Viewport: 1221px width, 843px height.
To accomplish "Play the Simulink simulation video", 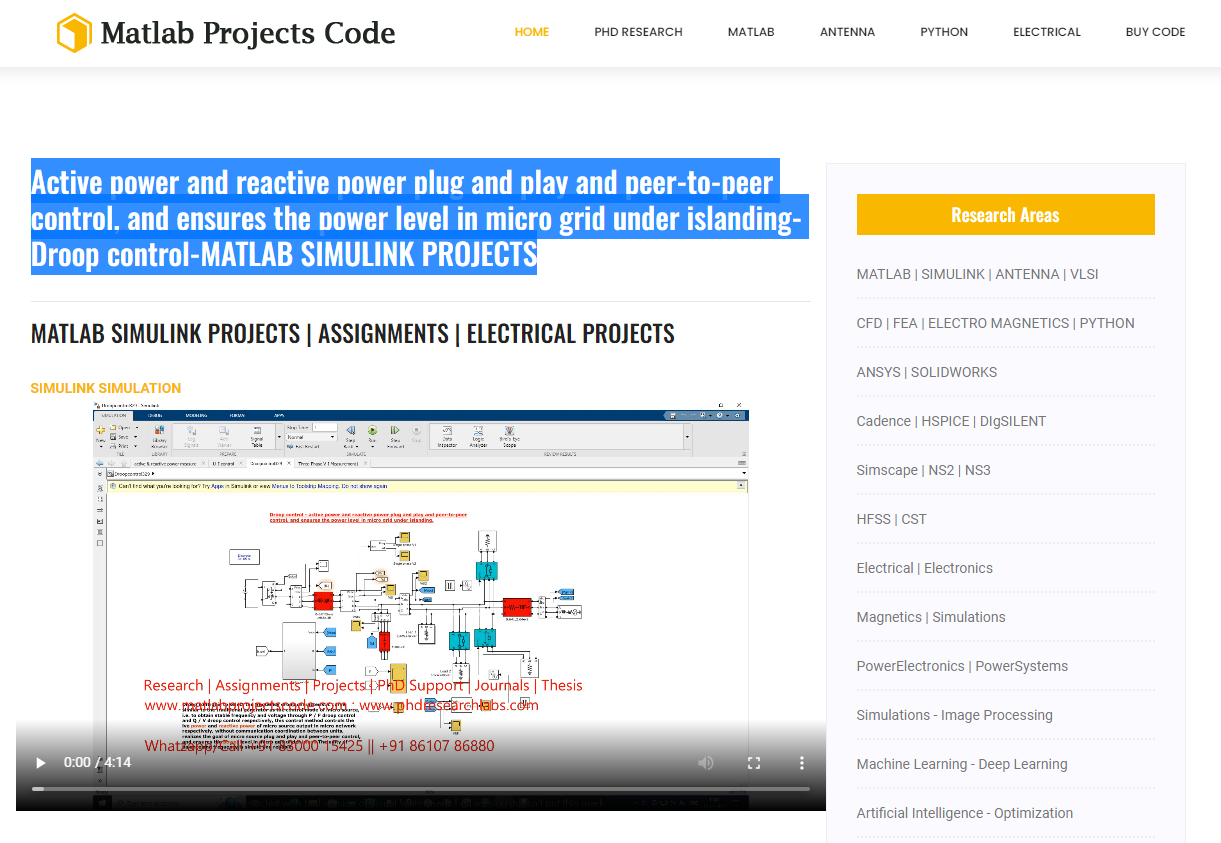I will 41,763.
